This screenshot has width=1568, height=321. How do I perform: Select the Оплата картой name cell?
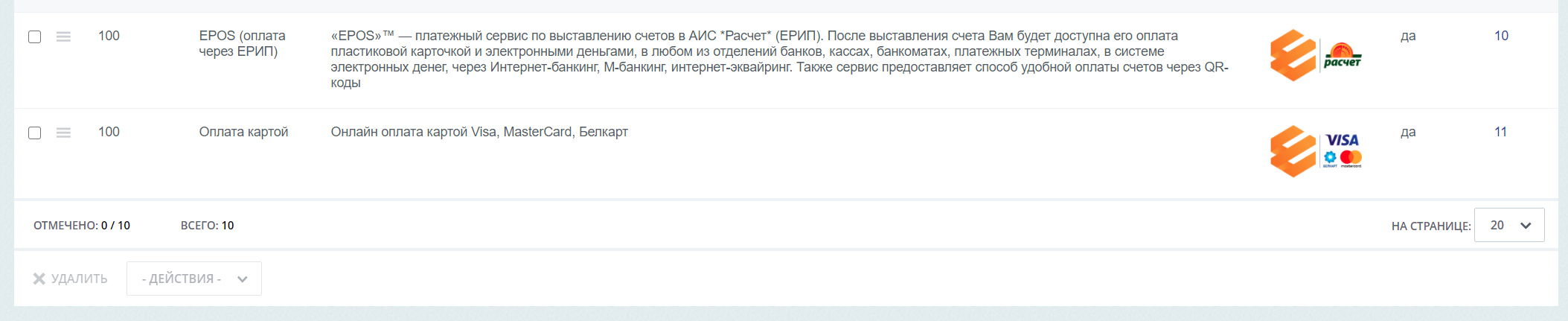tap(243, 132)
